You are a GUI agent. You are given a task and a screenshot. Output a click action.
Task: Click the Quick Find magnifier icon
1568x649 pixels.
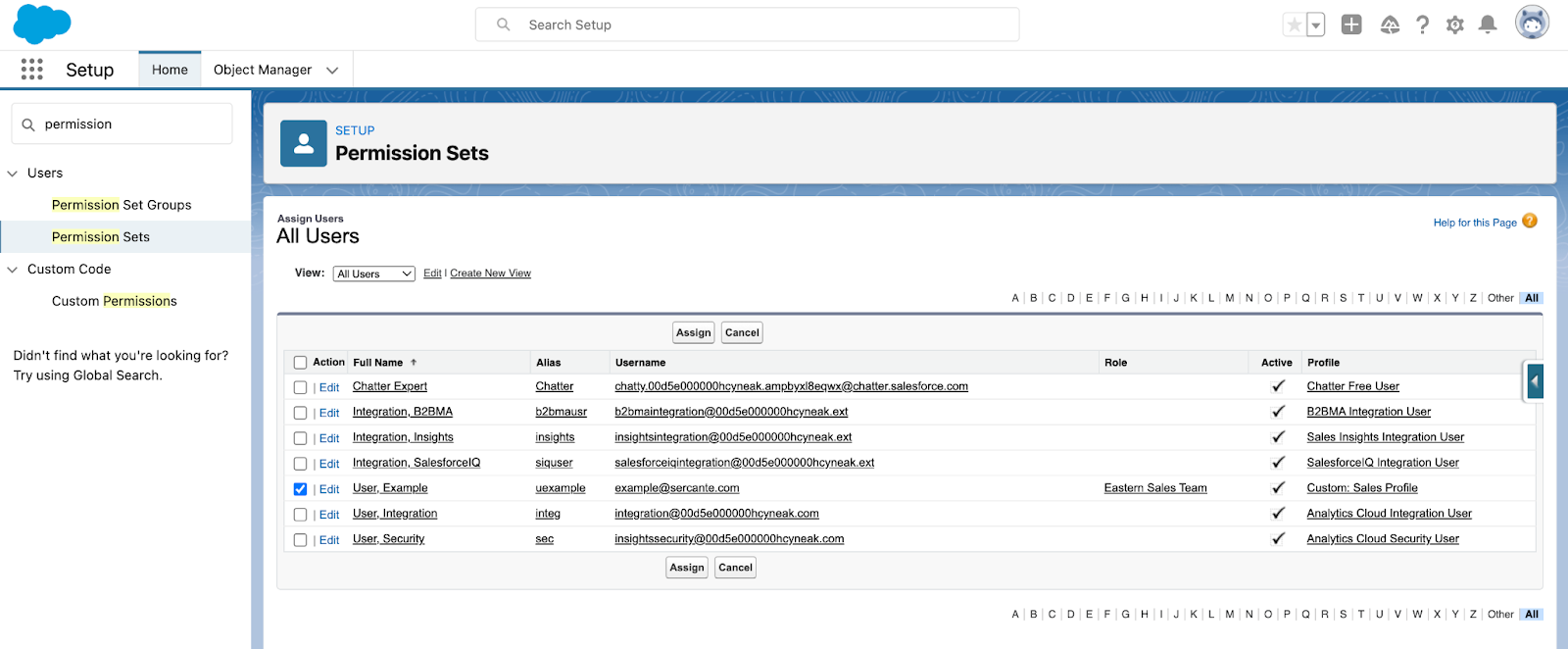28,125
